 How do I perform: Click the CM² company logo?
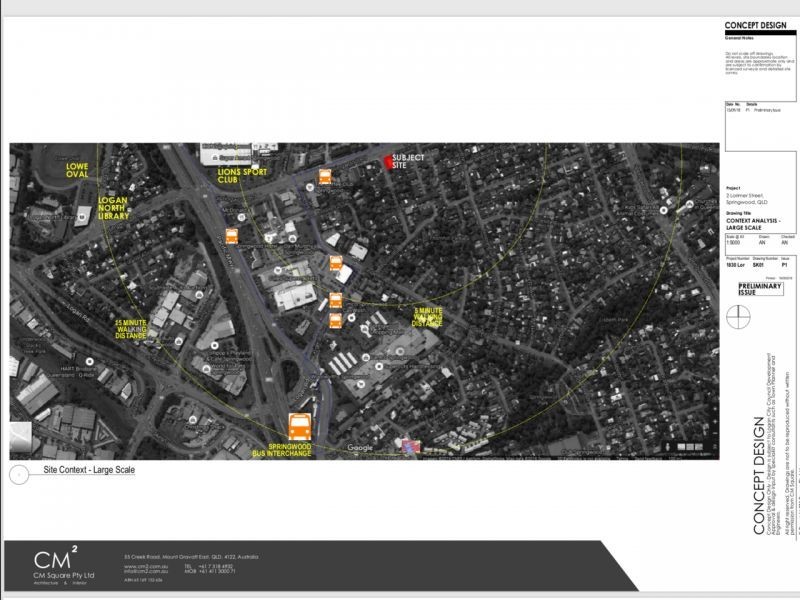56,559
